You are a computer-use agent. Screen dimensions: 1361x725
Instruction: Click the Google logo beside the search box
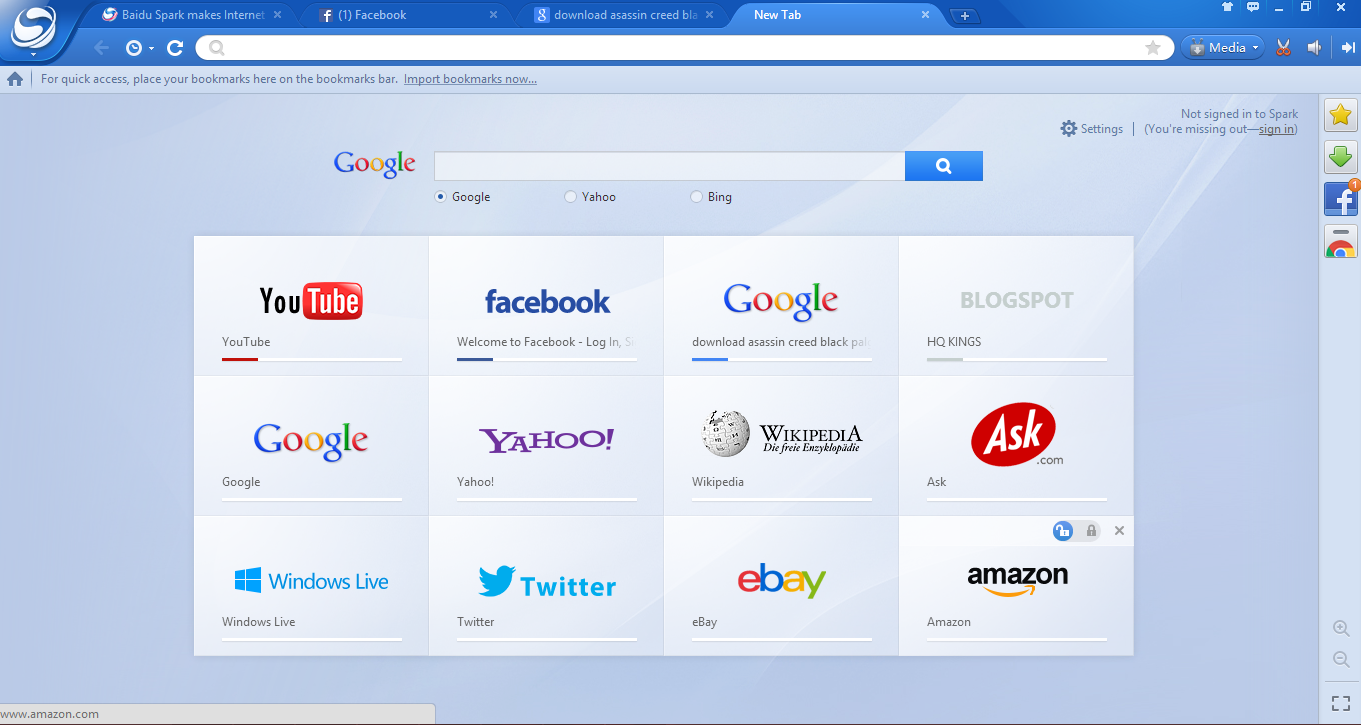[x=375, y=165]
